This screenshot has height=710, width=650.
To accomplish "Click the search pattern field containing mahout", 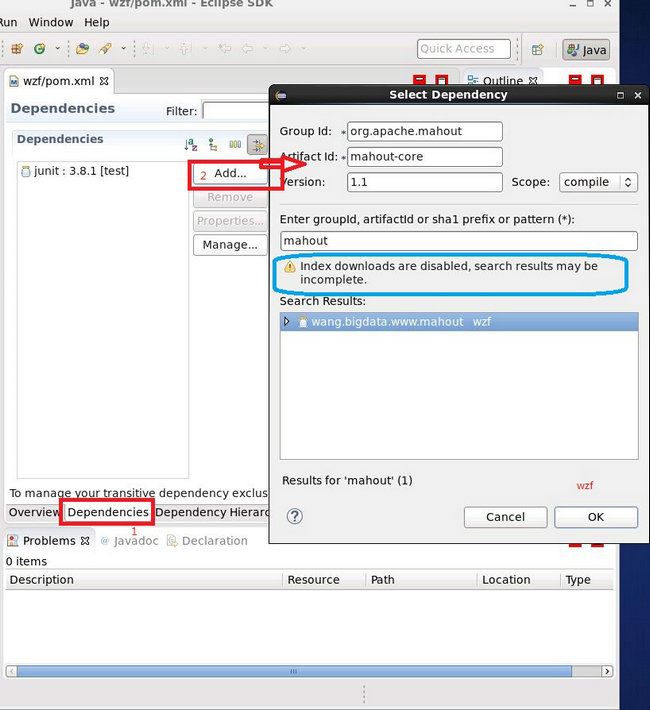I will pos(458,241).
